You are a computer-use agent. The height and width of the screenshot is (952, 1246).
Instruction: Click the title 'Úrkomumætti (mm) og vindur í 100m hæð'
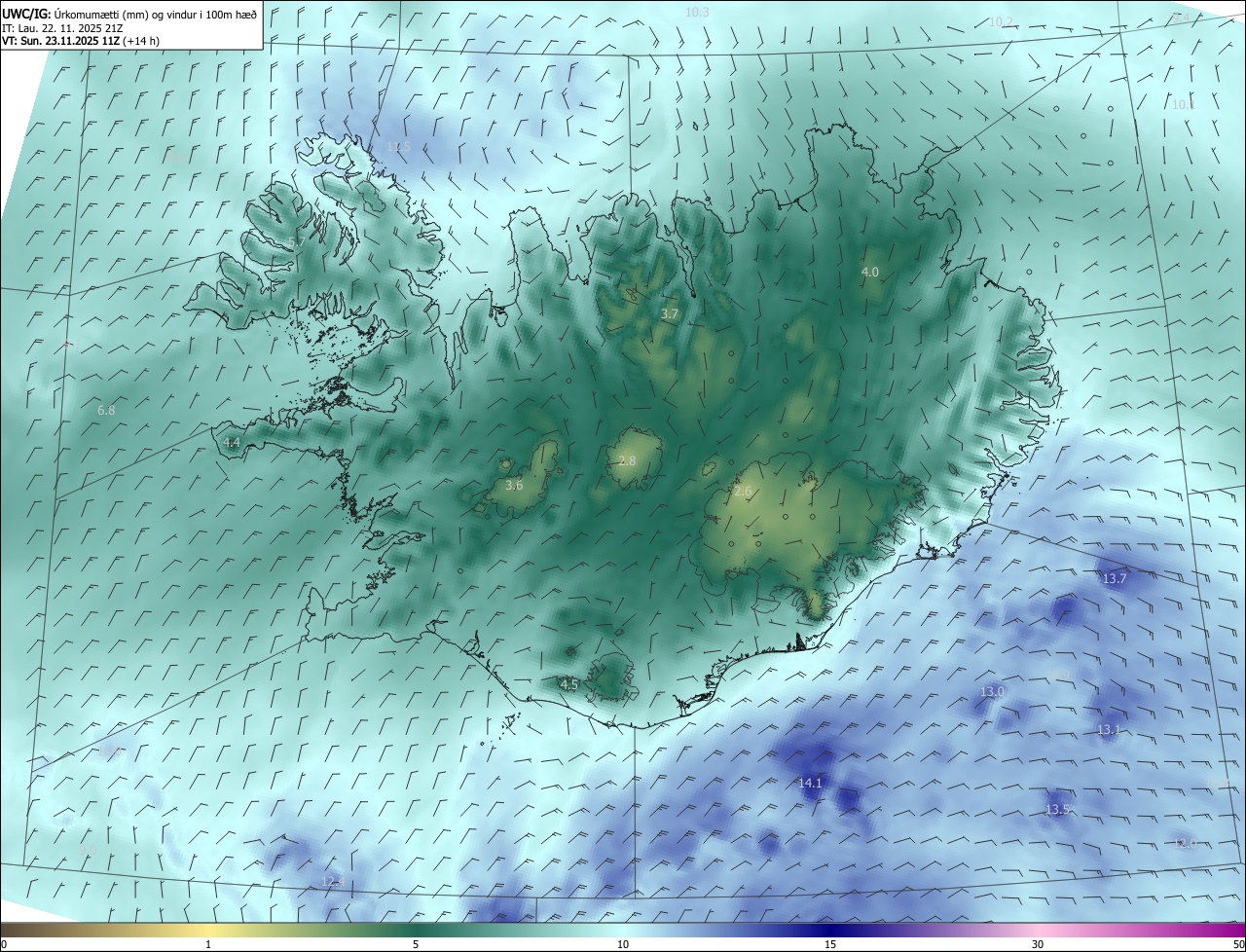coord(157,14)
